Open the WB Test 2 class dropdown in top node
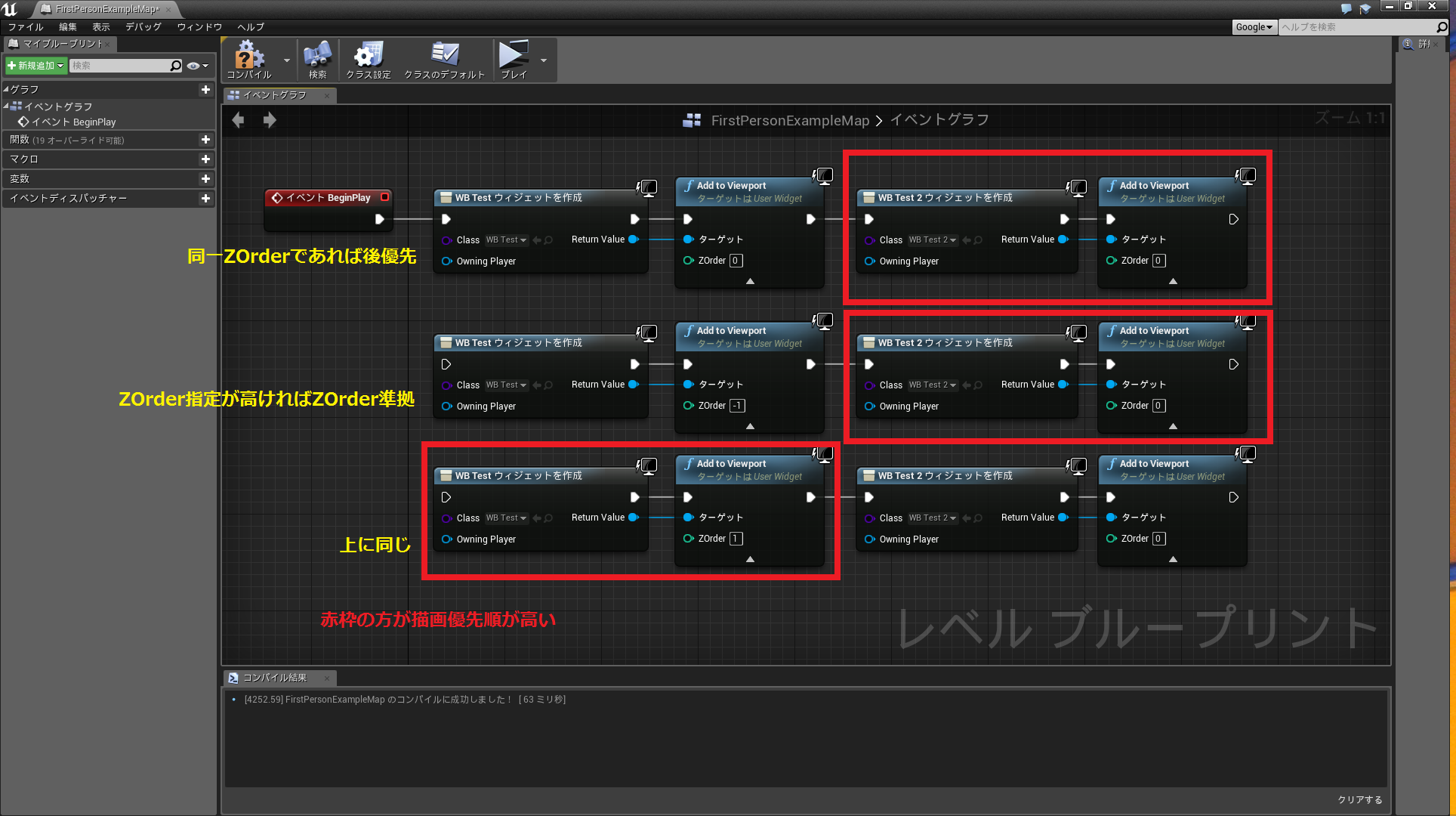This screenshot has height=816, width=1456. 933,240
